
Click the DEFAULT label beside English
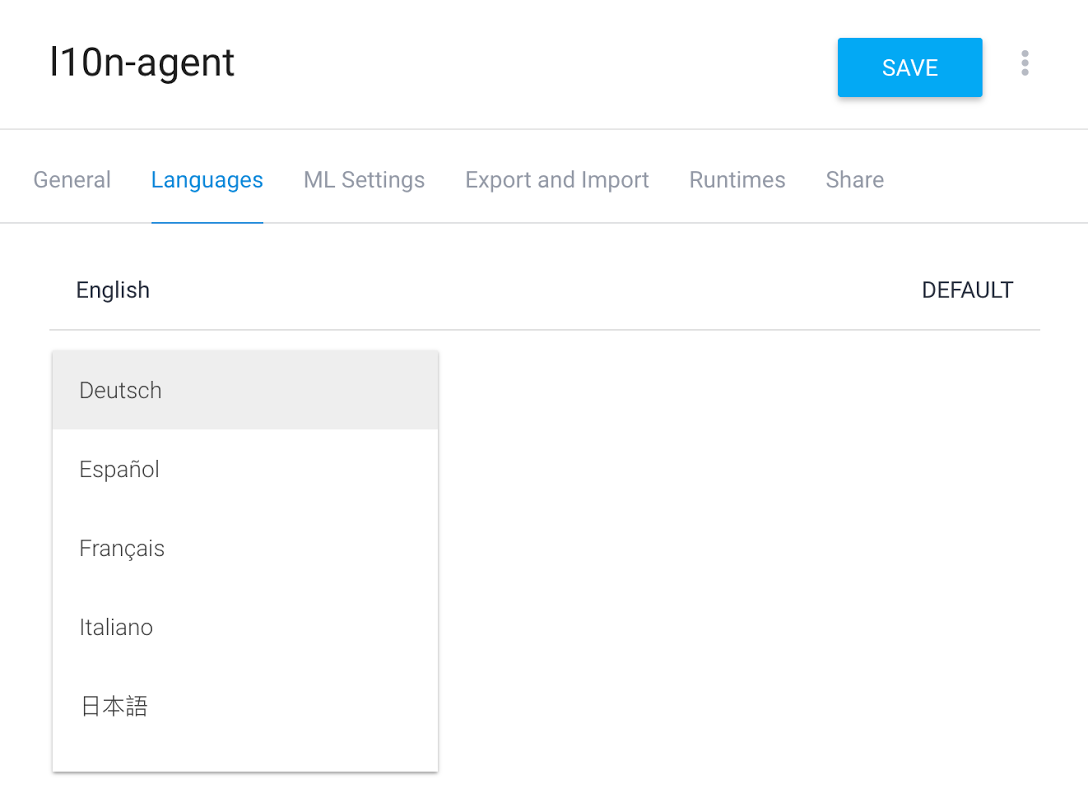tap(967, 291)
